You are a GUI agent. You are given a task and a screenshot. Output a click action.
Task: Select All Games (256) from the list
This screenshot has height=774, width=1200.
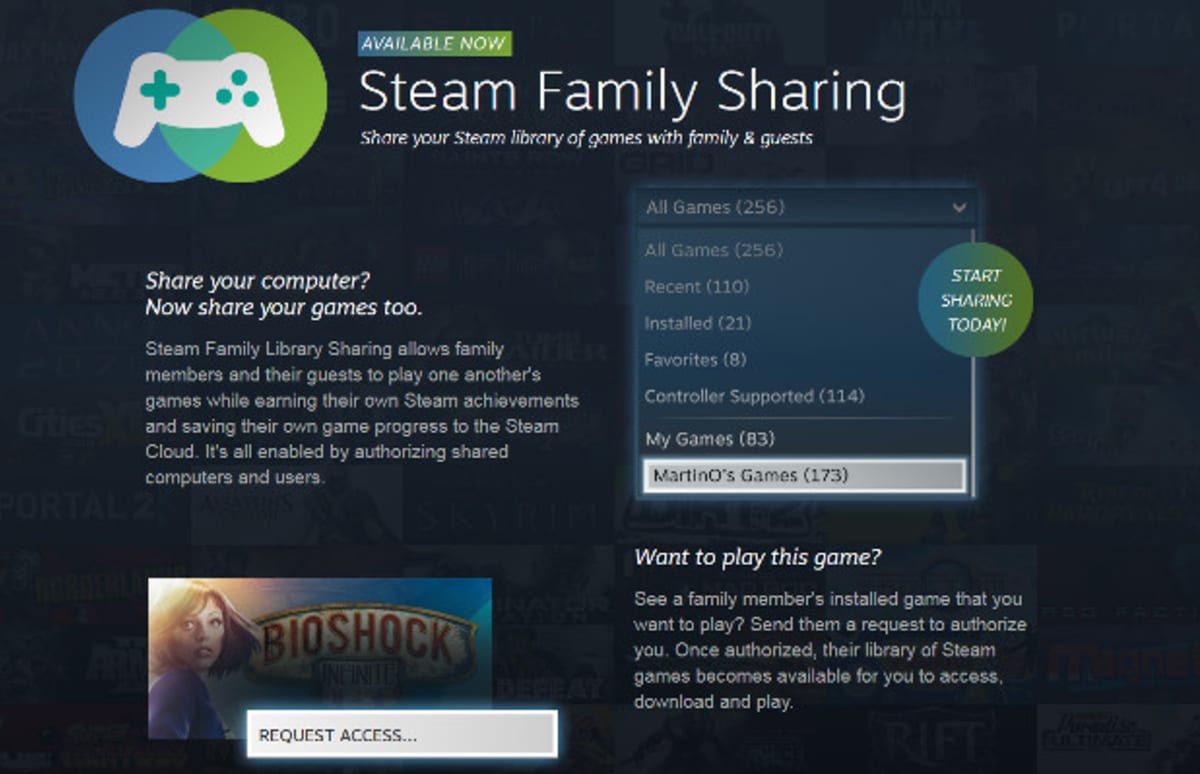point(714,250)
